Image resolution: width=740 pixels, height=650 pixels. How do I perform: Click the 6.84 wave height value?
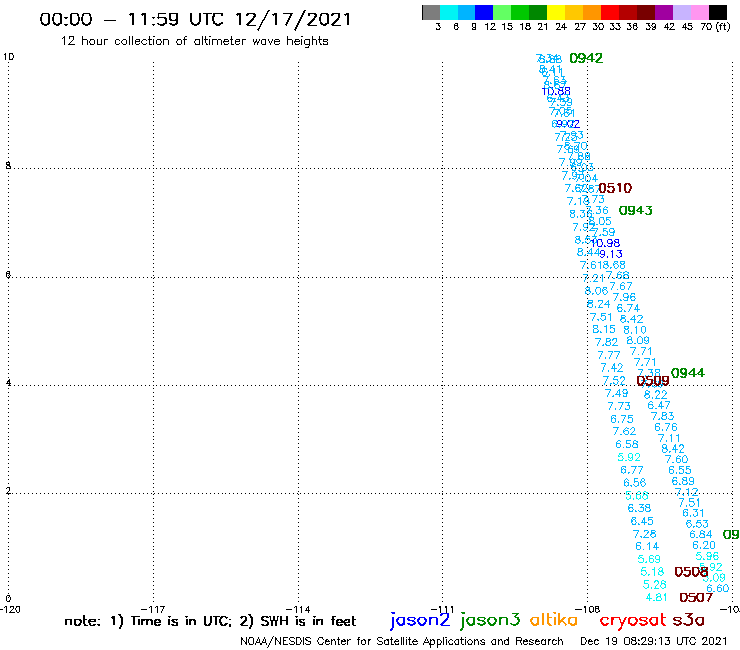pos(701,534)
